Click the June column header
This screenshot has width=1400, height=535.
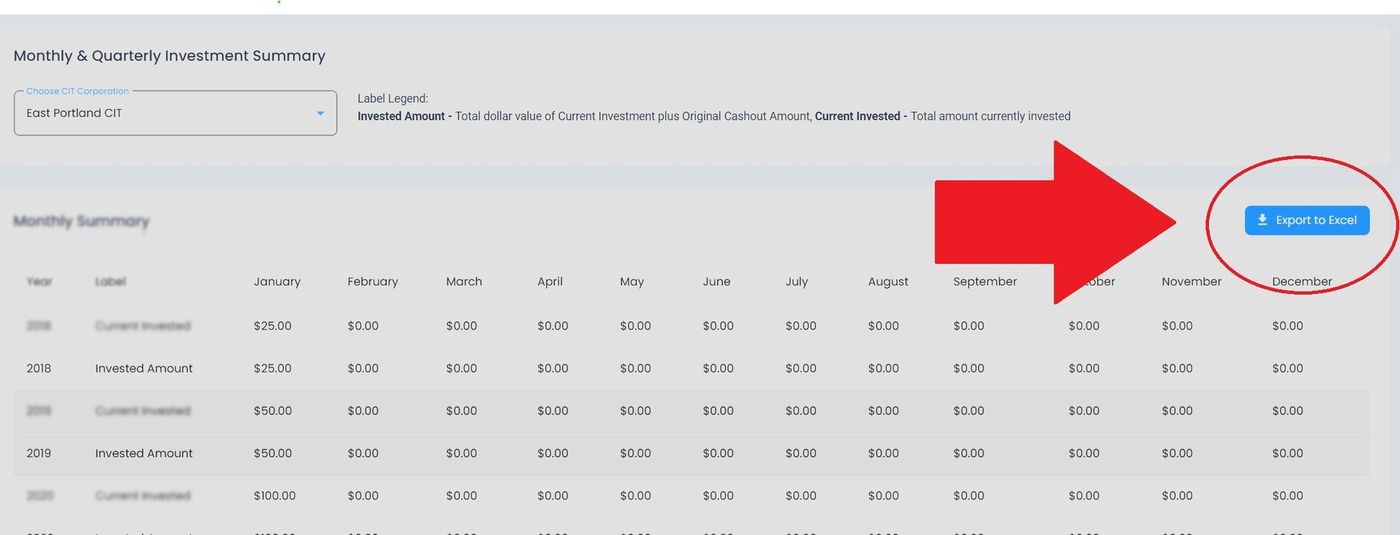coord(716,282)
